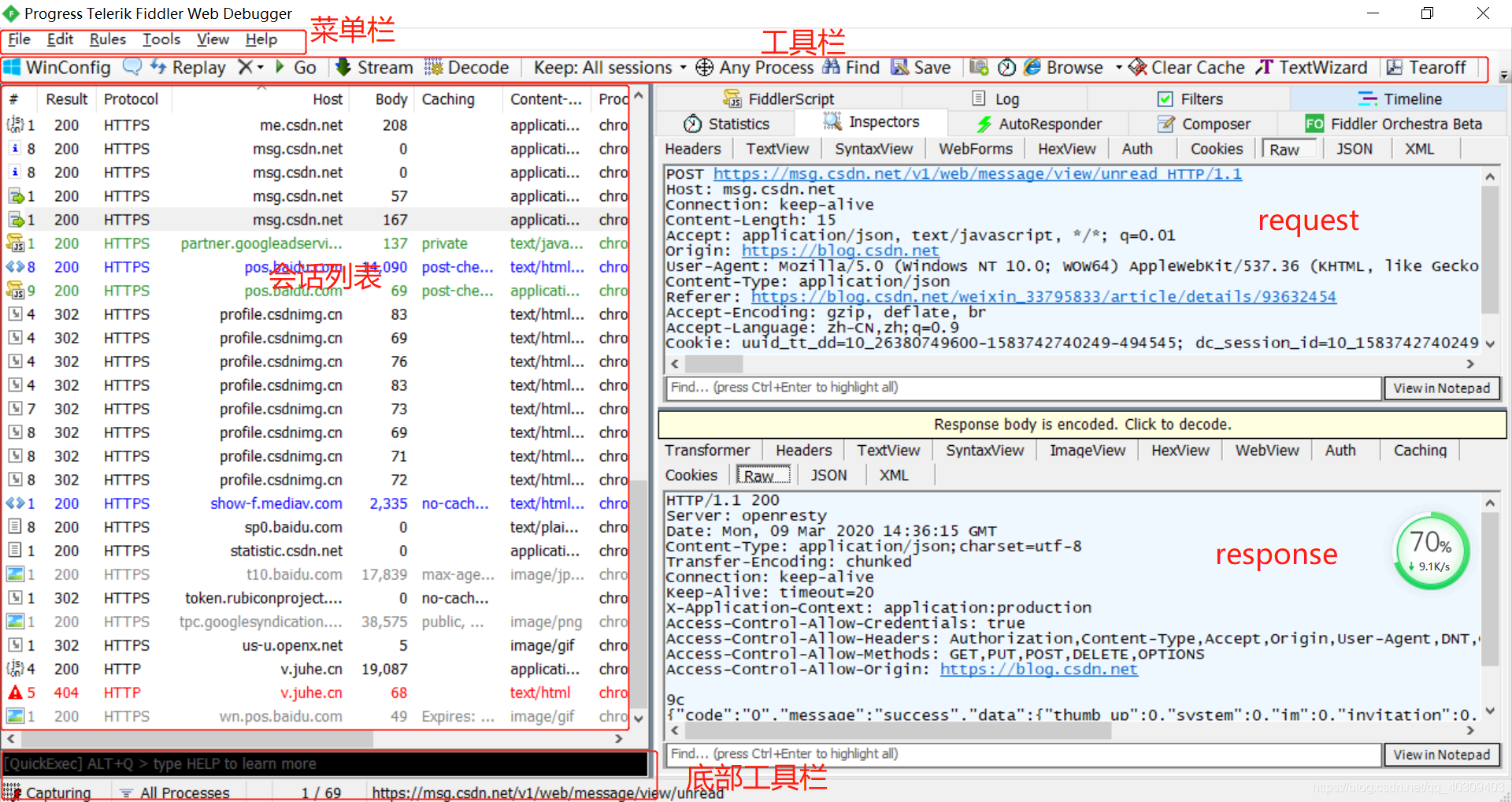Open the msg.csdn.net unread request URL link
Image resolution: width=1512 pixels, height=802 pixels.
coord(977,174)
